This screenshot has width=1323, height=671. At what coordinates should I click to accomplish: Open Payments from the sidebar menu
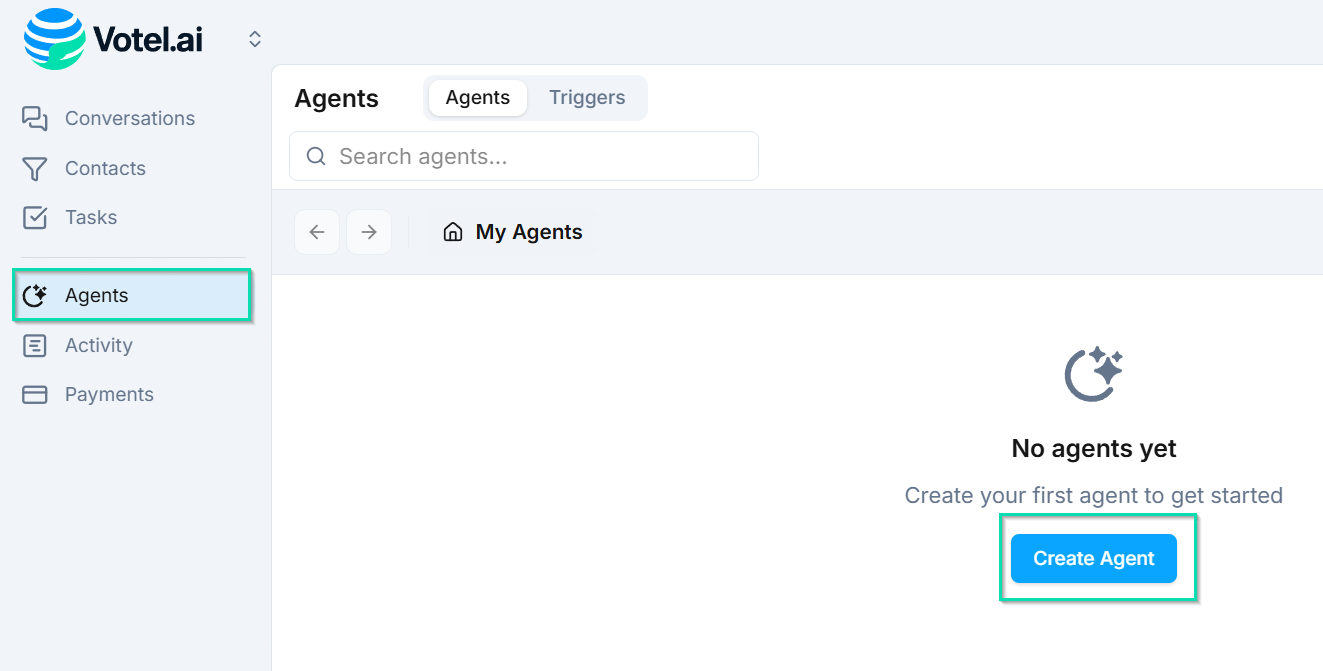(x=109, y=394)
